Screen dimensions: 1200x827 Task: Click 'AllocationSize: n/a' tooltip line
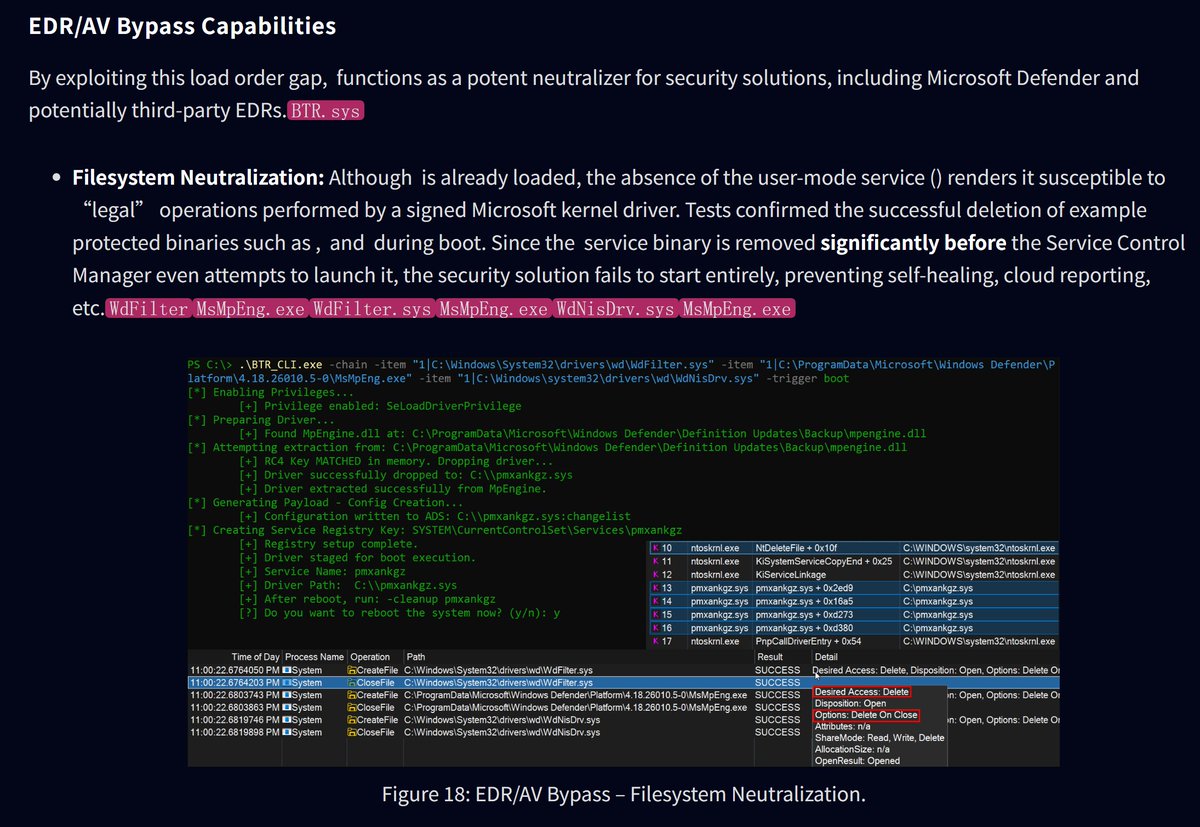[854, 749]
